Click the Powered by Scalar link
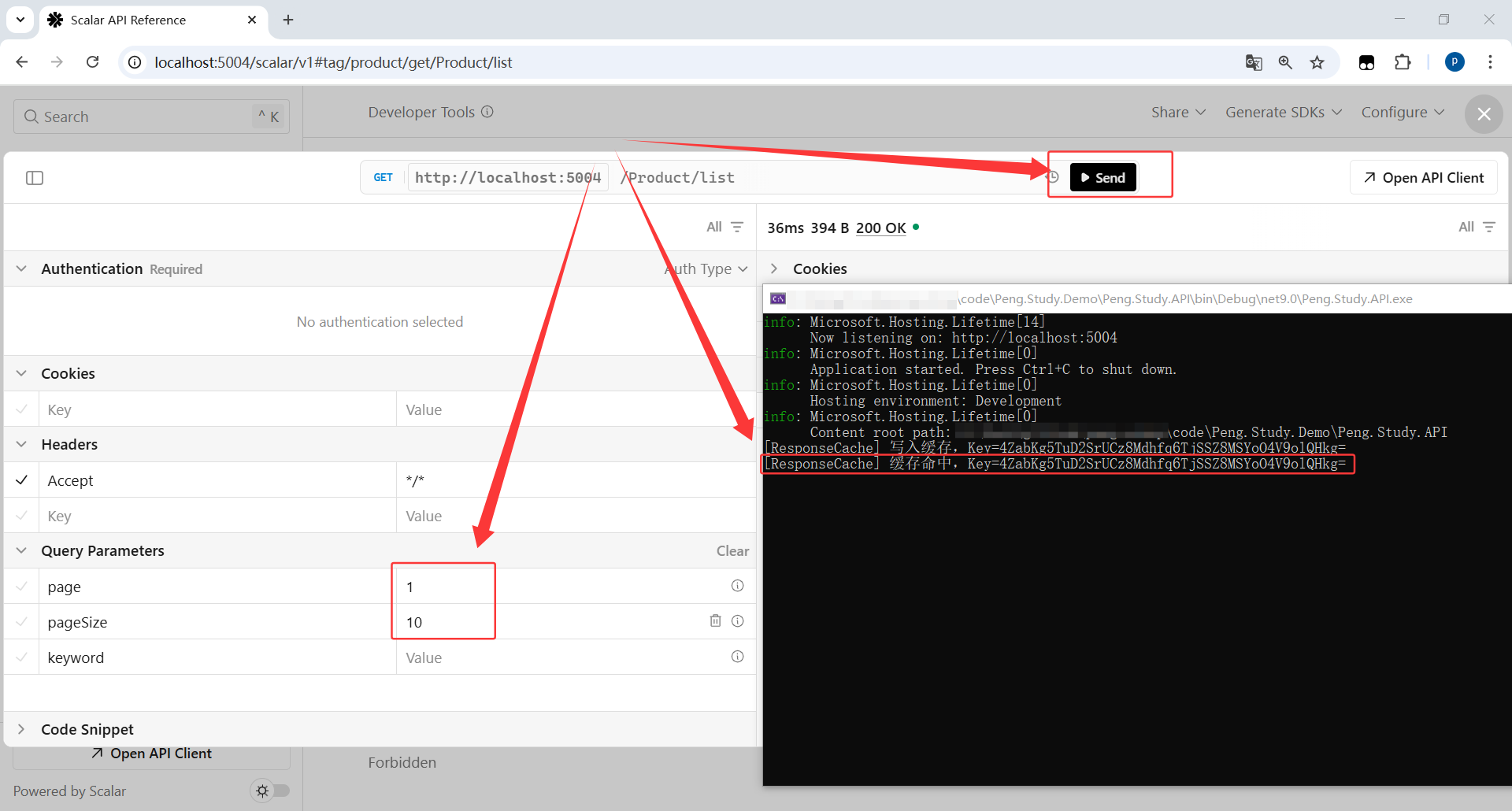This screenshot has height=811, width=1512. 69,791
